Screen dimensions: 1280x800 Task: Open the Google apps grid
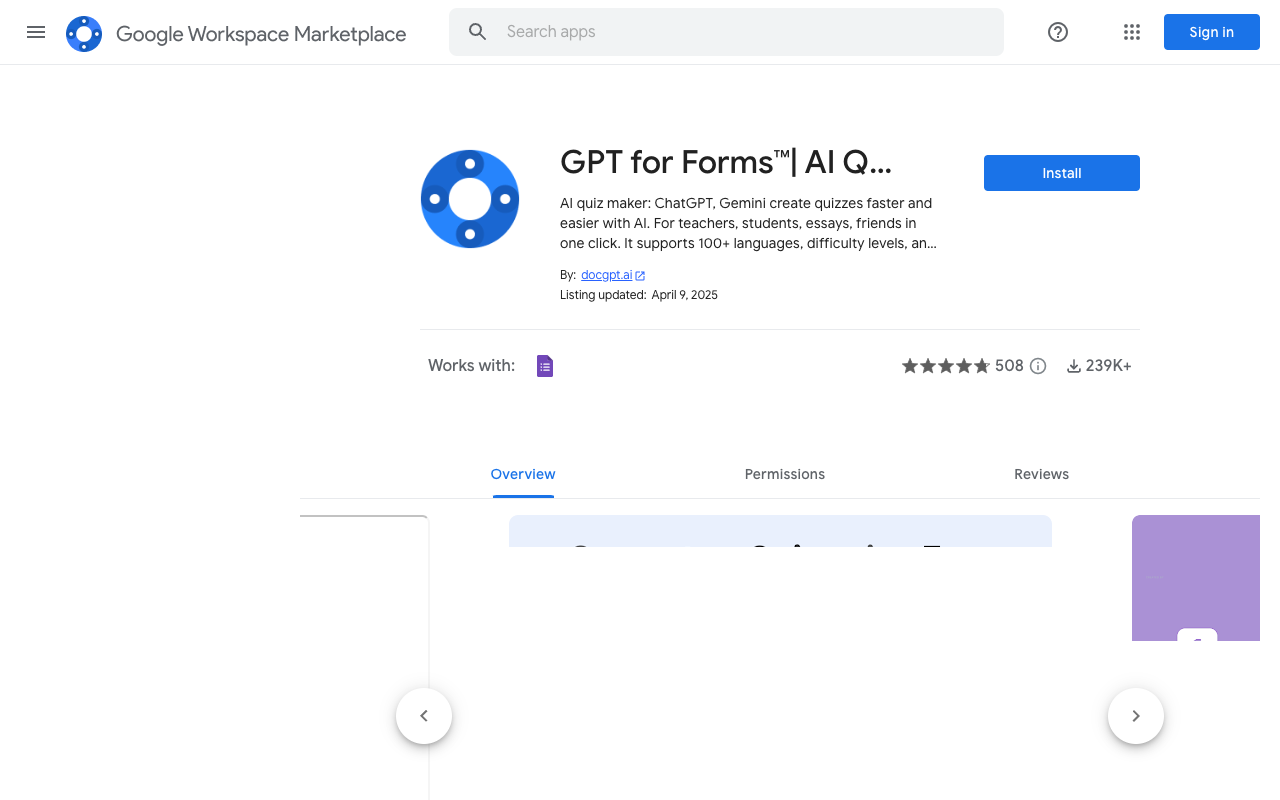point(1132,32)
